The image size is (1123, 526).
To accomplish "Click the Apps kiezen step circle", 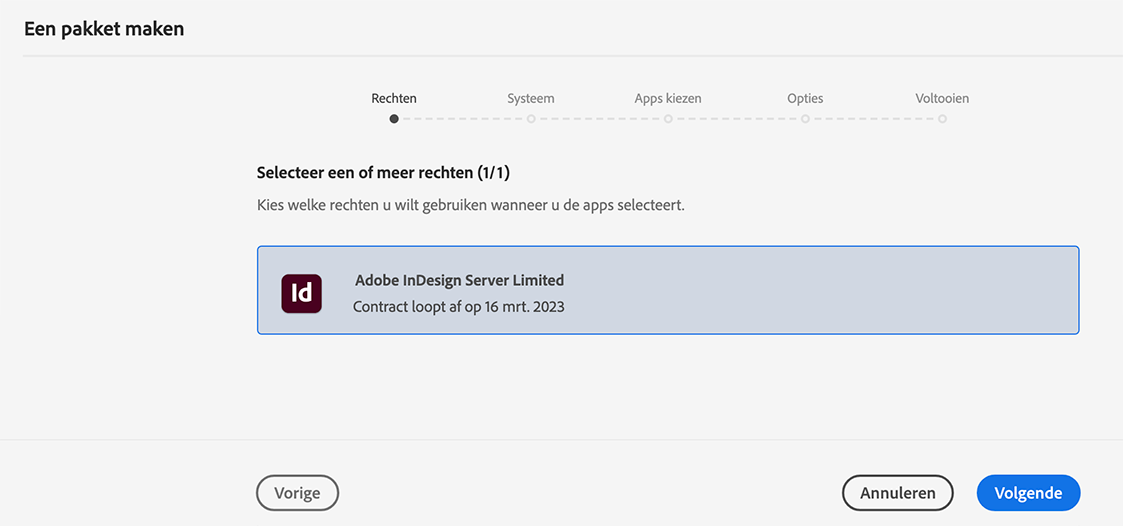I will (668, 119).
